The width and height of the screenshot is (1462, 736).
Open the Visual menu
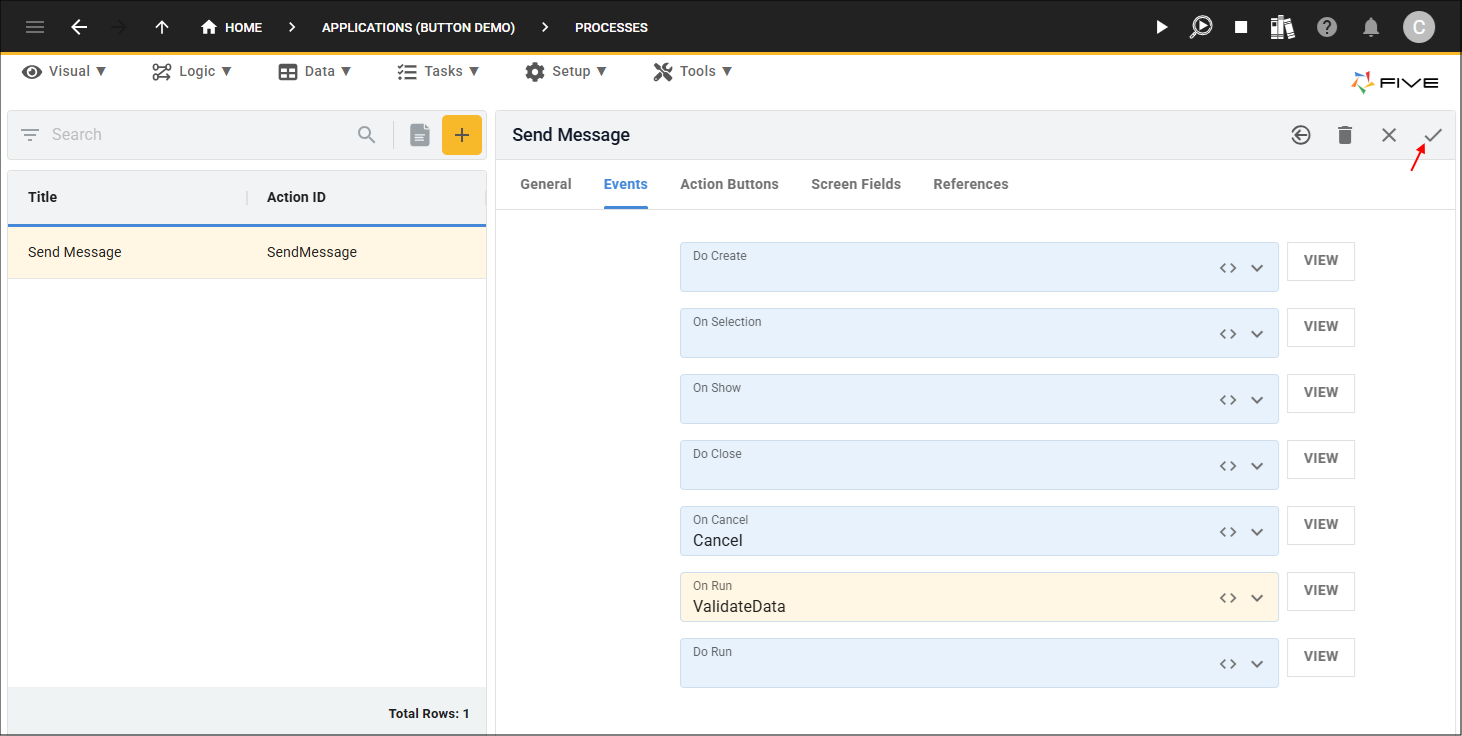click(64, 71)
